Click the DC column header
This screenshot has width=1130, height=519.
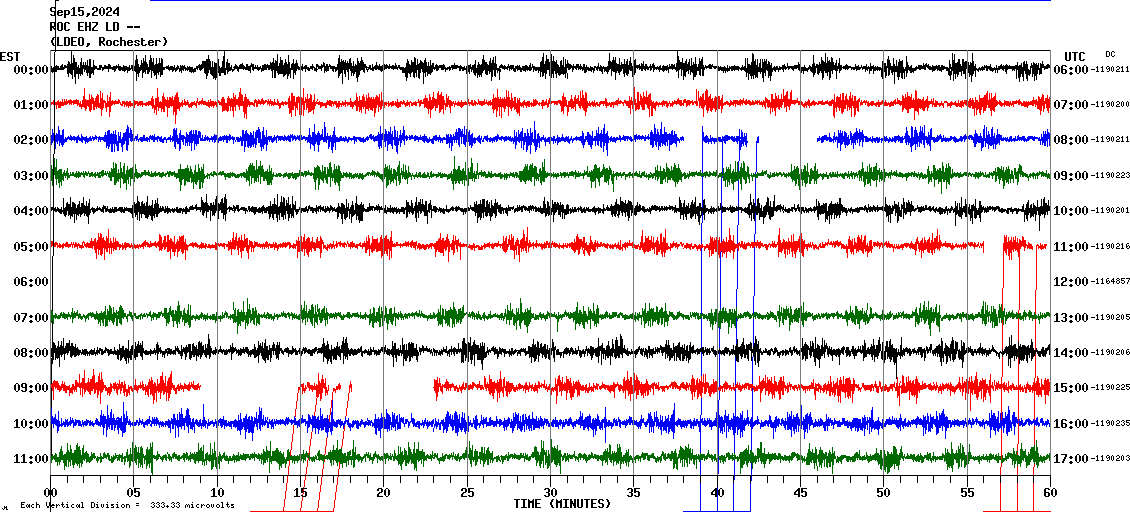click(x=1110, y=54)
